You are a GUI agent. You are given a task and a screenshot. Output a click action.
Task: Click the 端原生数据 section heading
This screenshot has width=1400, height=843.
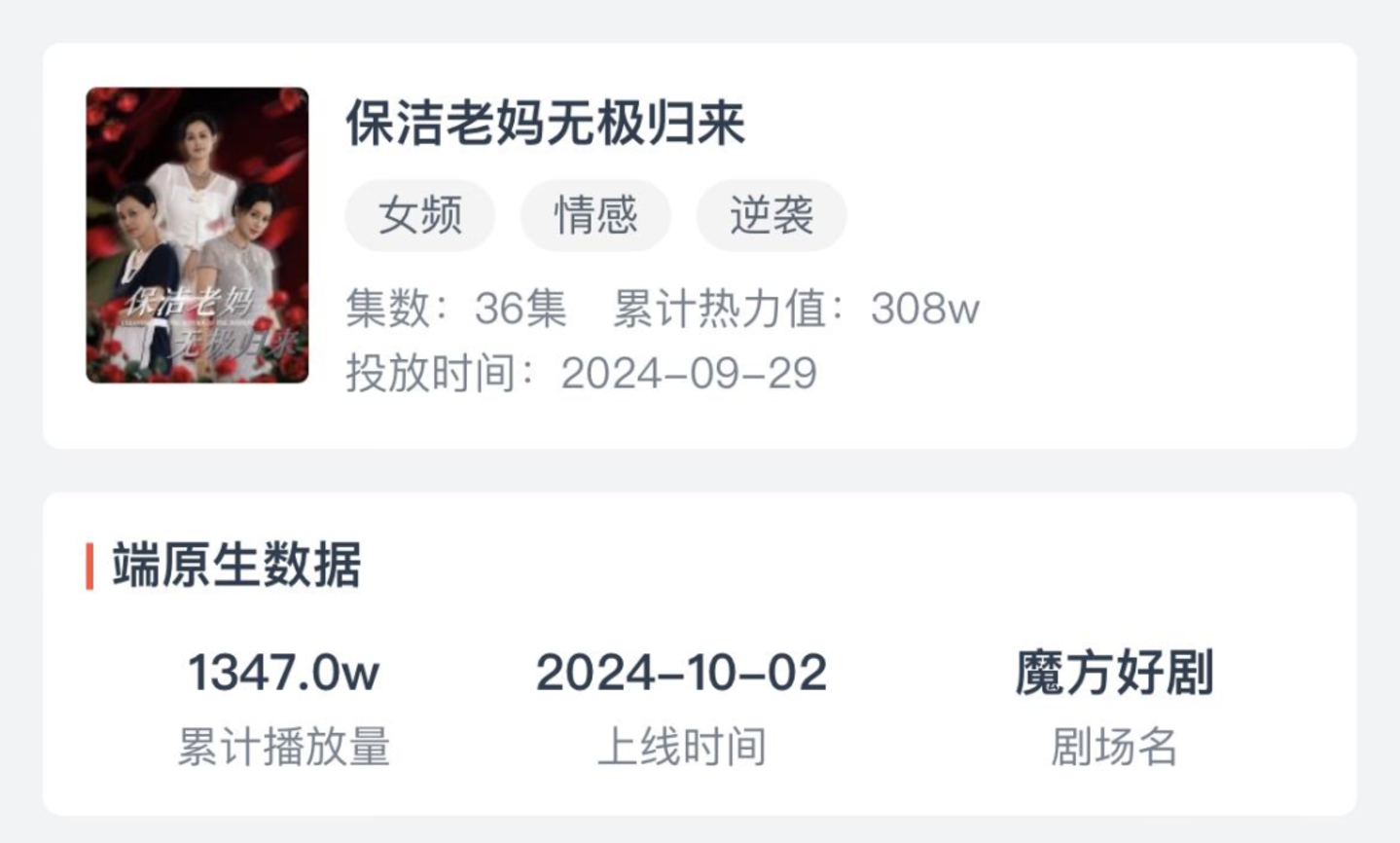[x=236, y=566]
